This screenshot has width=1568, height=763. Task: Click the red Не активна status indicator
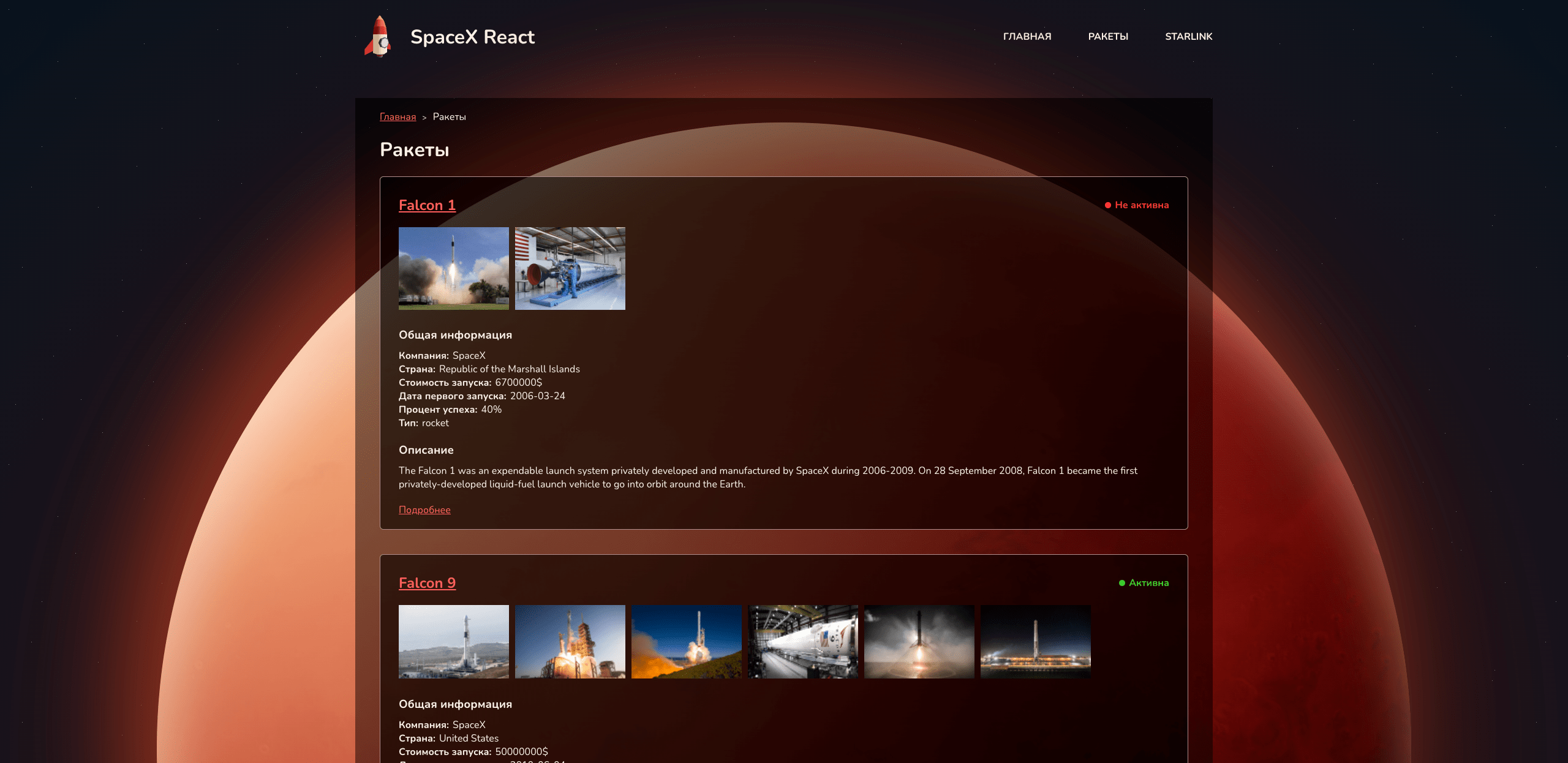point(1137,205)
